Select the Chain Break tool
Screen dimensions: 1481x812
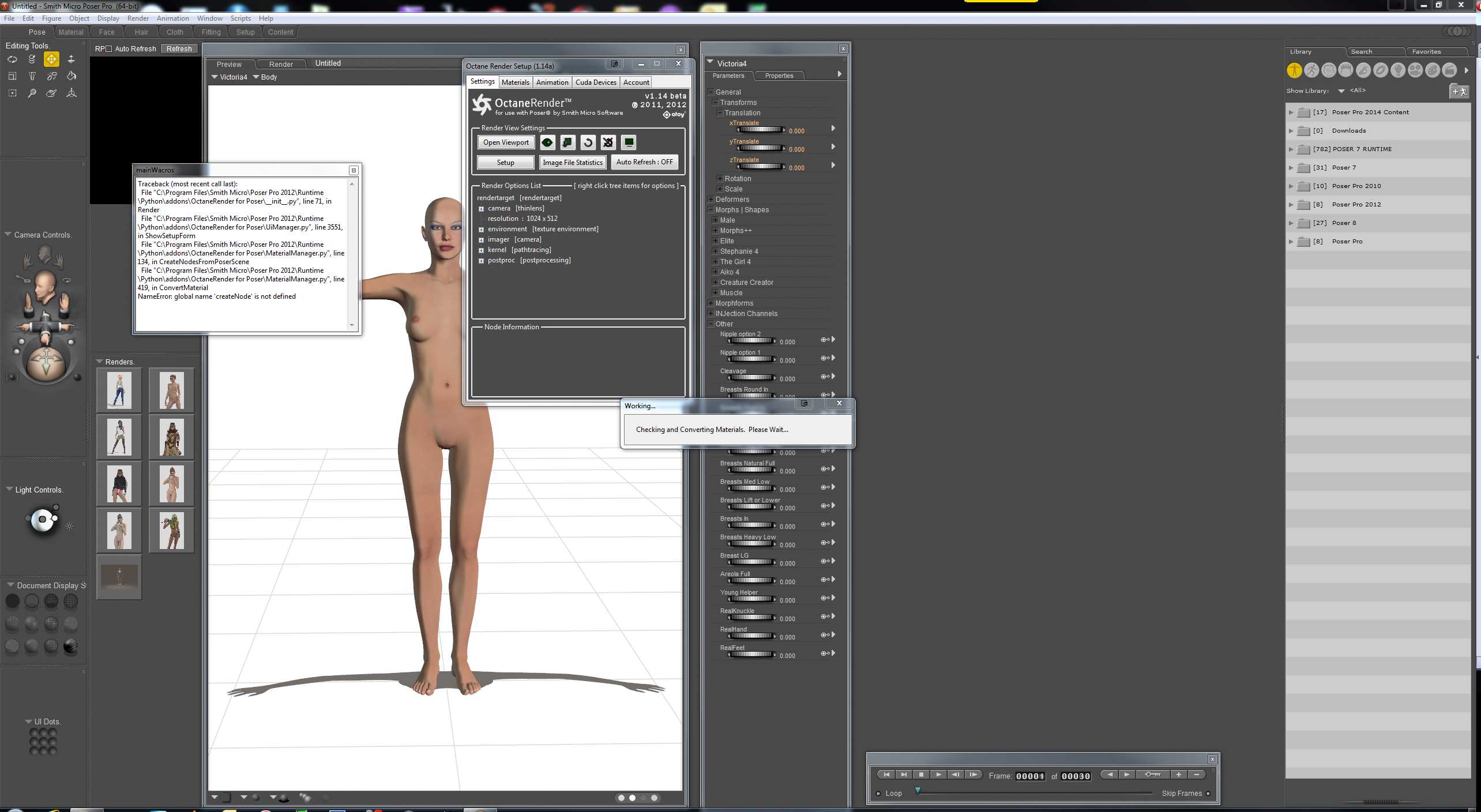point(51,76)
